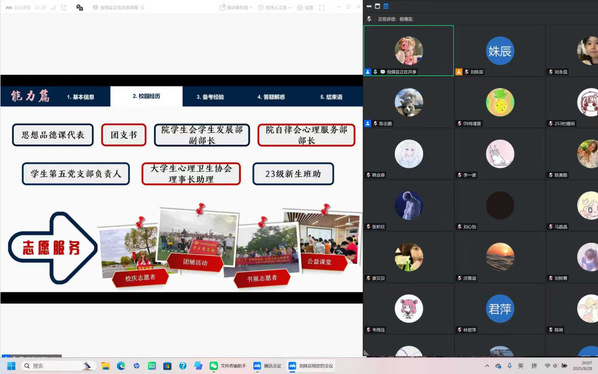Open the Microsoft Edge taskbar icon
Image resolution: width=598 pixels, height=374 pixels.
tap(121, 366)
